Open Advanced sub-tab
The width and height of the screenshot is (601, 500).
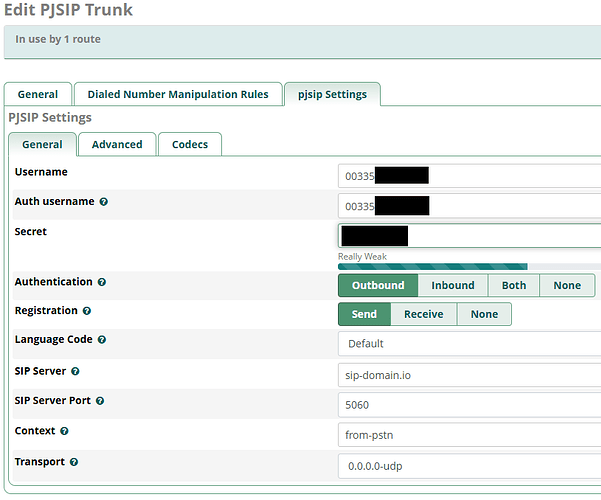tap(117, 145)
